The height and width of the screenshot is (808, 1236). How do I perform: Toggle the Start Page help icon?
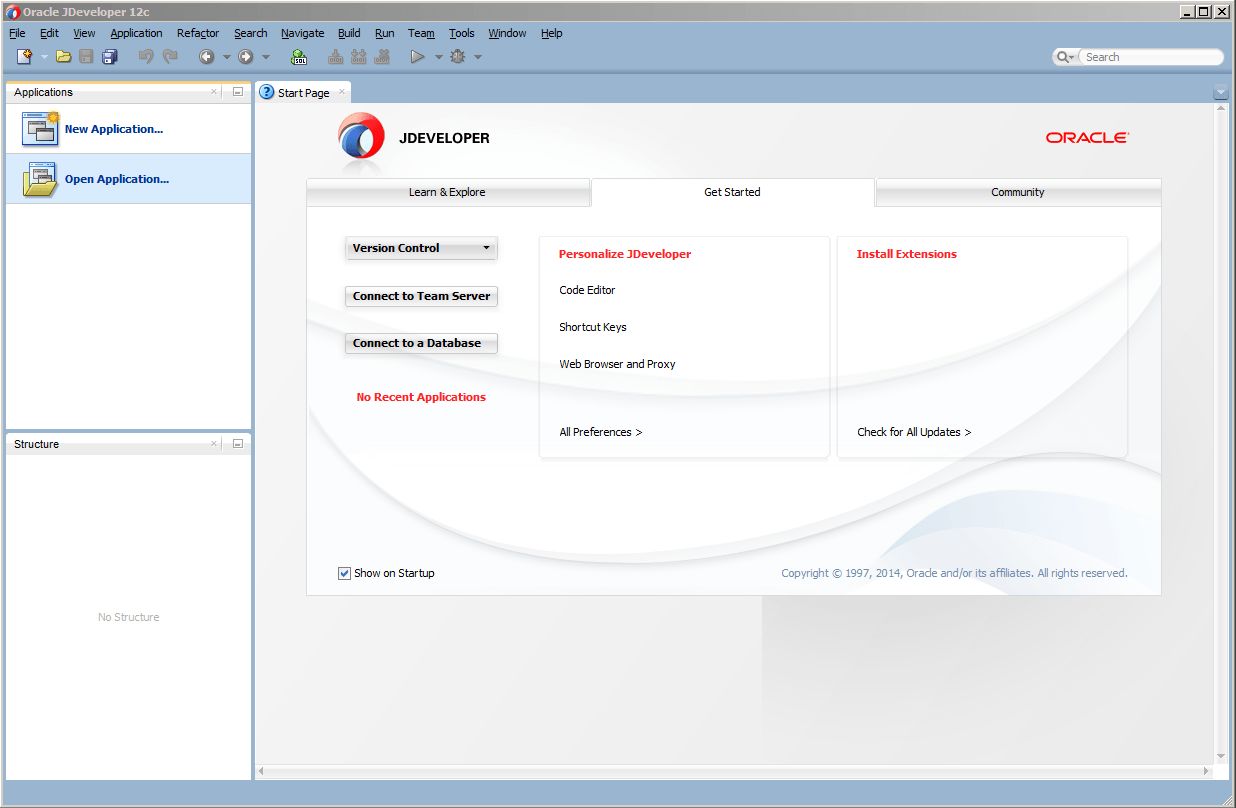pyautogui.click(x=266, y=92)
